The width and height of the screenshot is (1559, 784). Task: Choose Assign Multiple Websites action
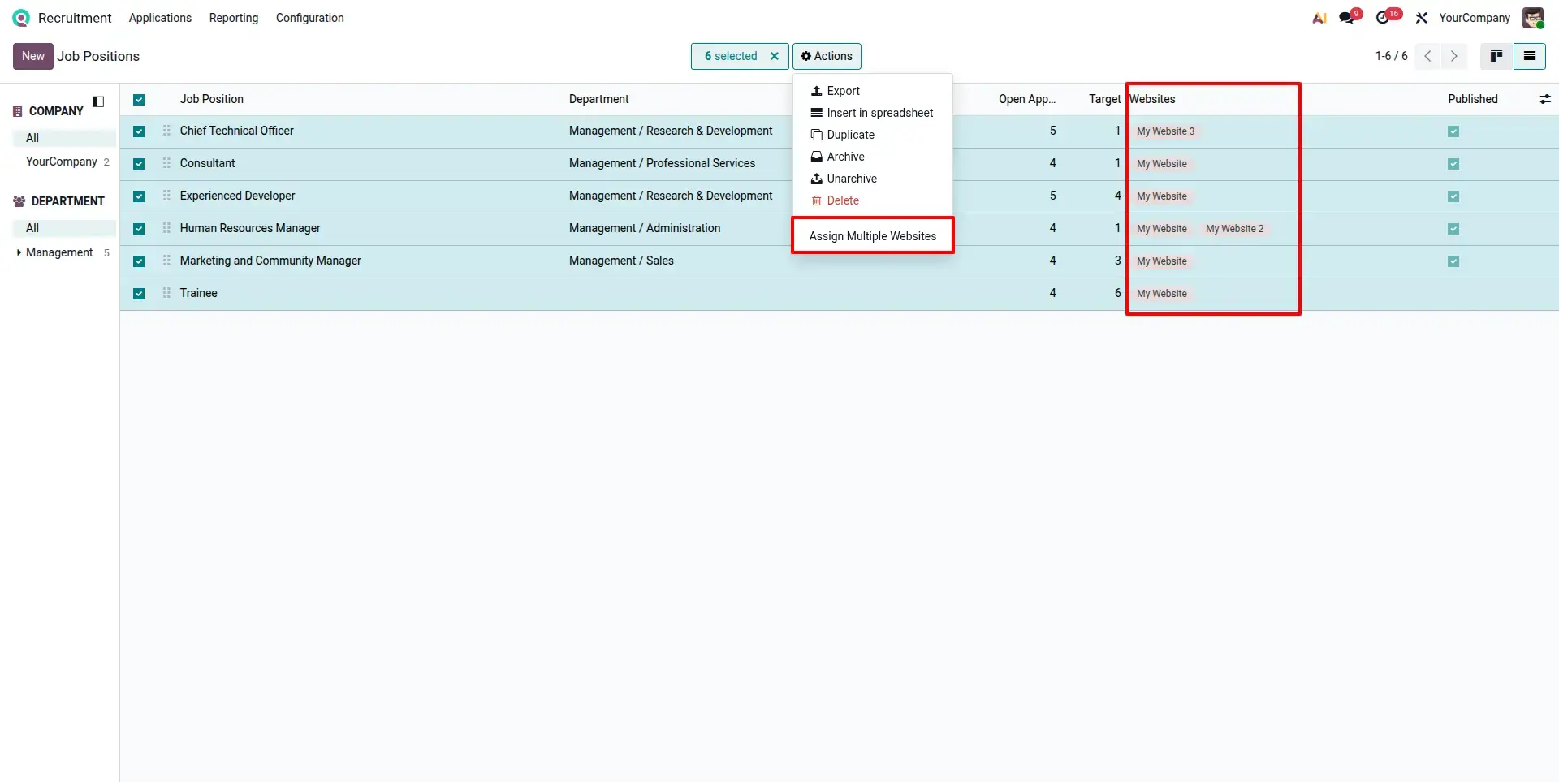(x=873, y=236)
